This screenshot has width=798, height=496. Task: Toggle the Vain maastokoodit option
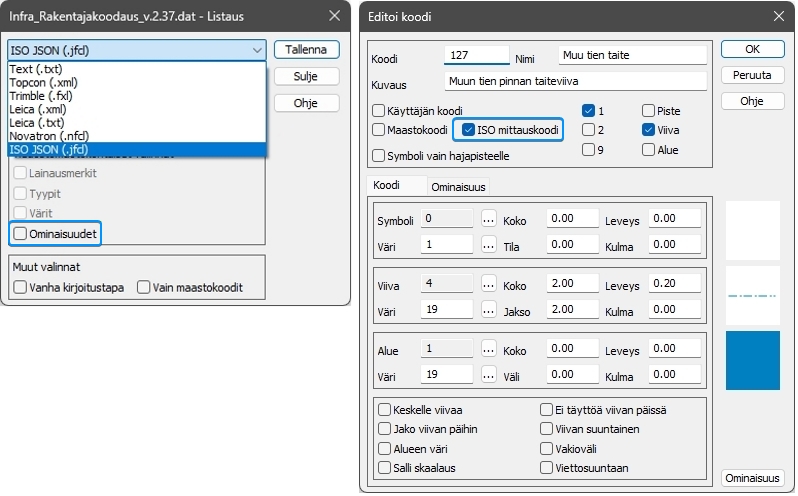pyautogui.click(x=144, y=287)
